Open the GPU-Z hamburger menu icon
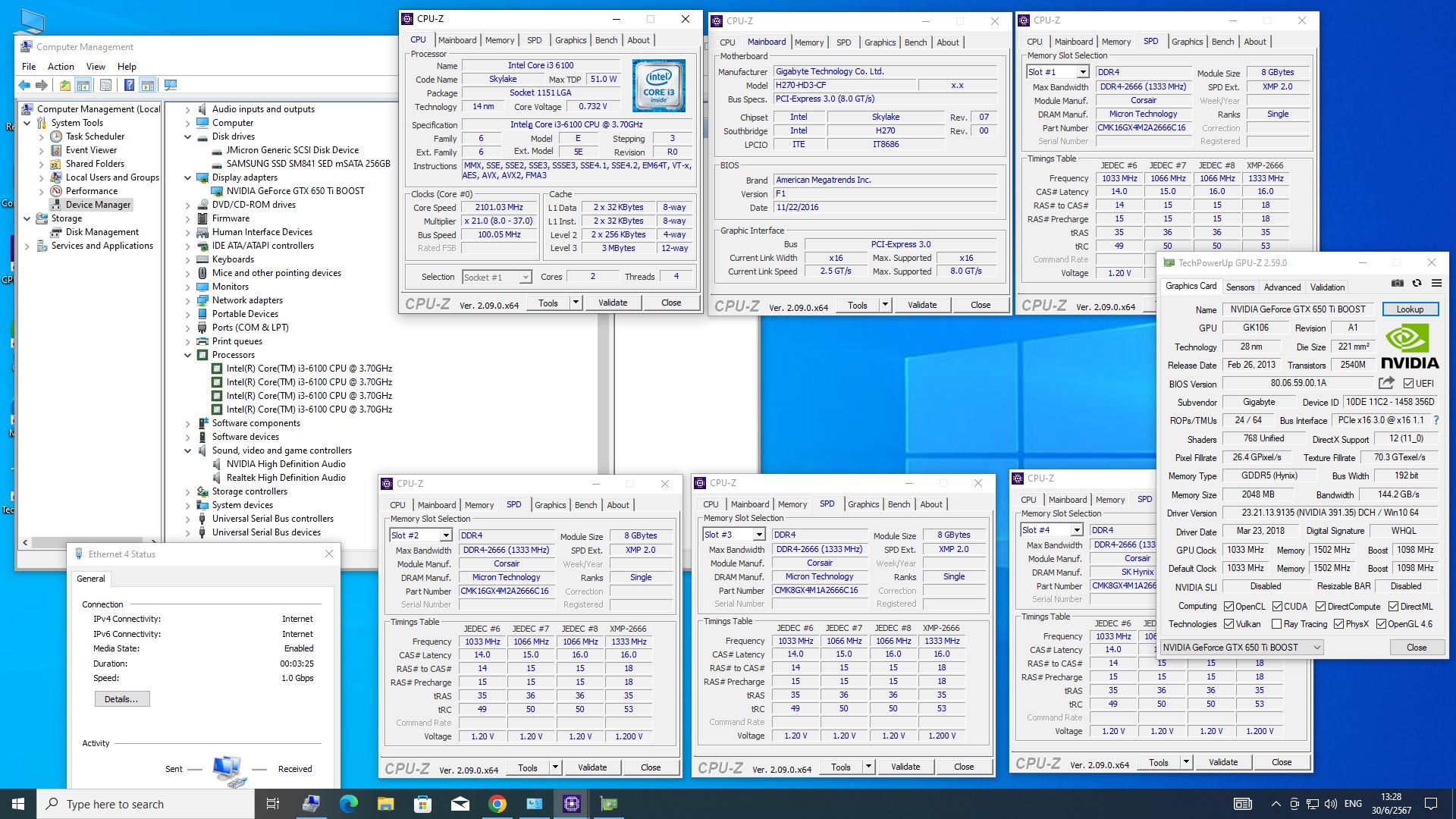The height and width of the screenshot is (819, 1456). [x=1436, y=283]
